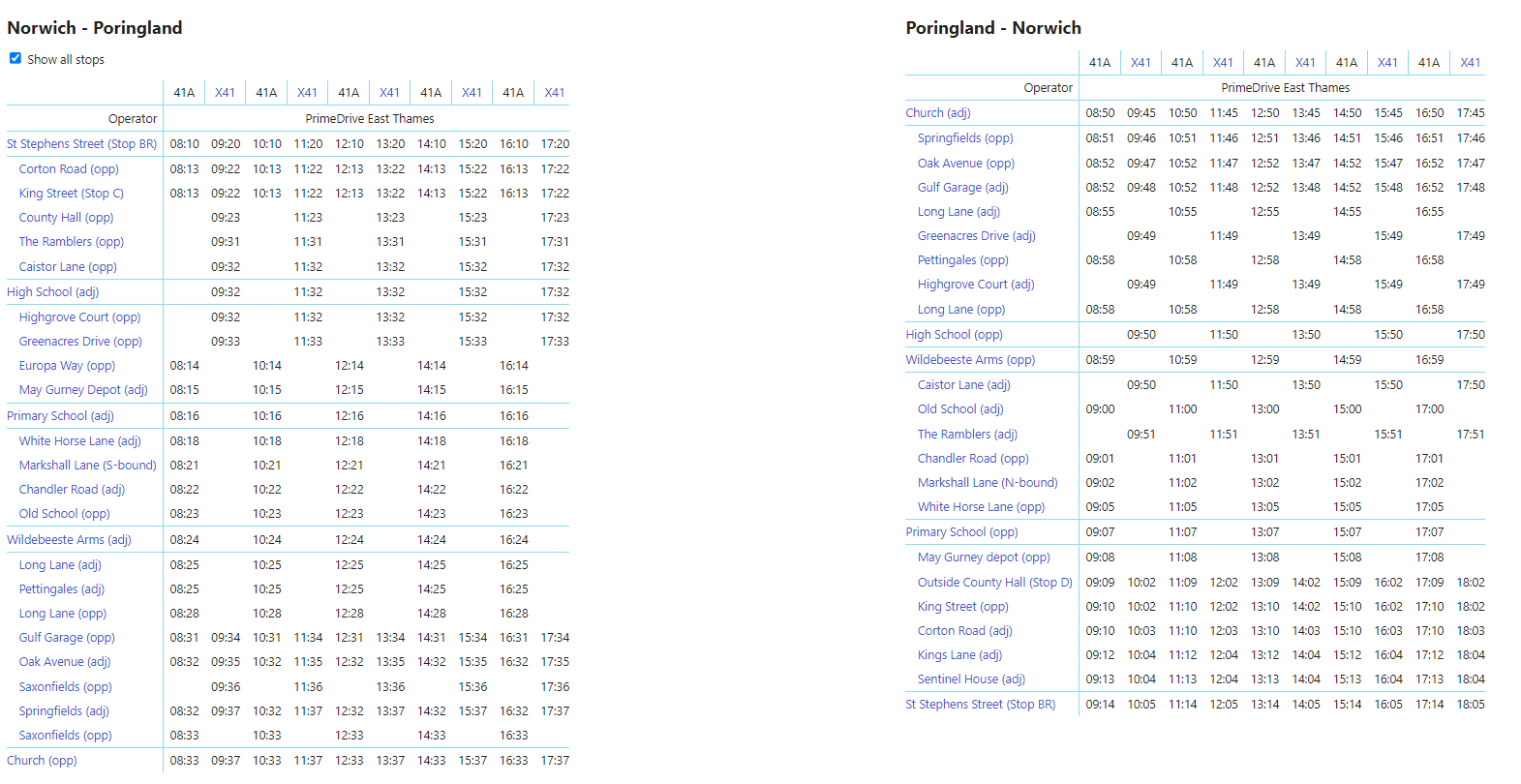This screenshot has width=1521, height=784.
Task: Open first X41 service in Norwich - Poringland table
Action: (225, 93)
